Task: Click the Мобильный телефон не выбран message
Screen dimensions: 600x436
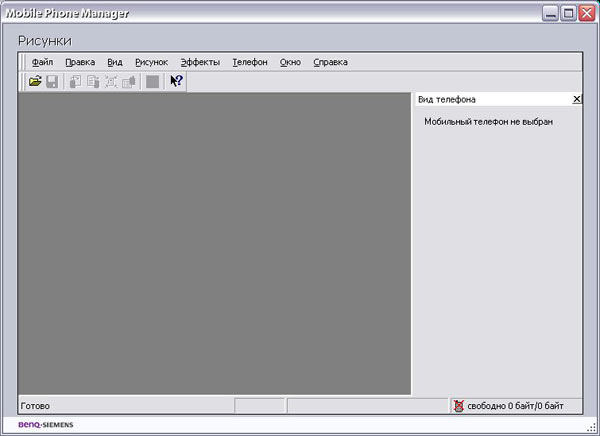Action: 488,122
